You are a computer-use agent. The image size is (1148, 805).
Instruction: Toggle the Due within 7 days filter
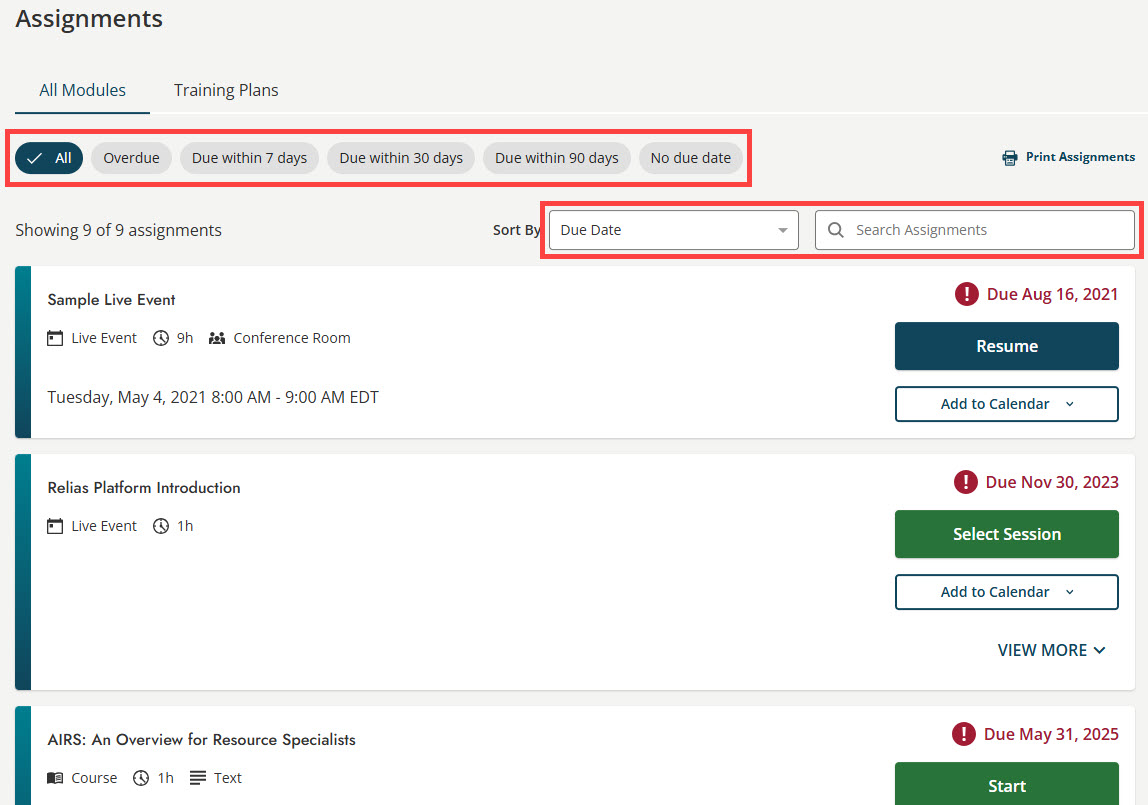(249, 157)
